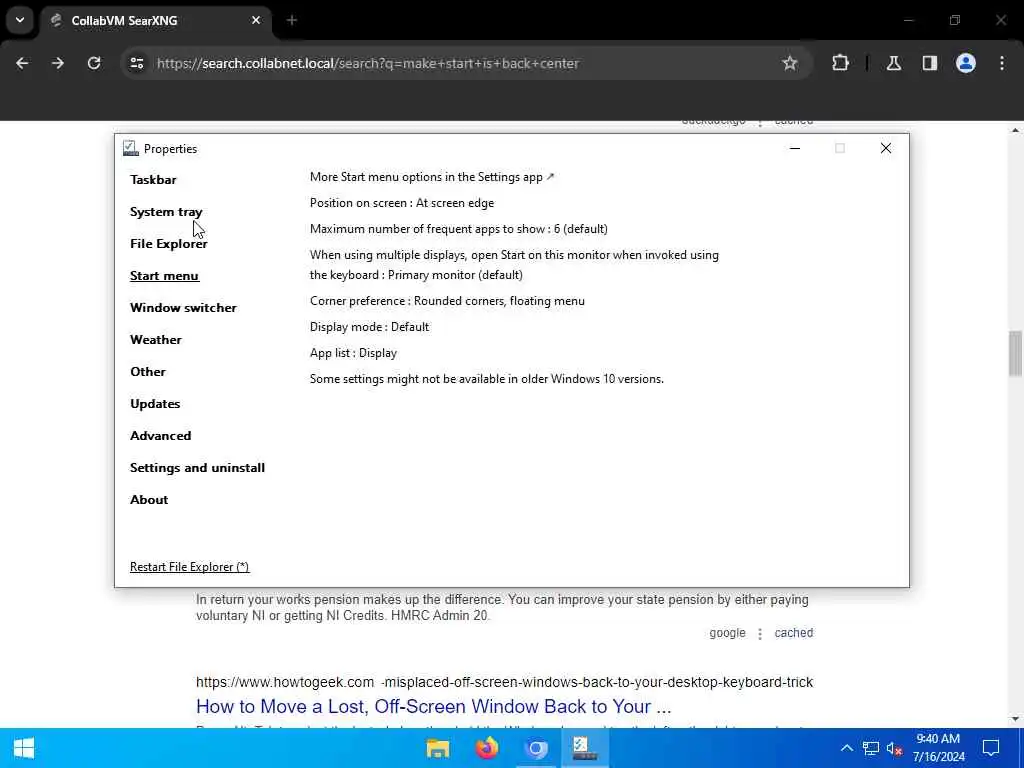Open More Start menu options in Settings app
Viewport: 1024px width, 768px height.
click(x=432, y=177)
